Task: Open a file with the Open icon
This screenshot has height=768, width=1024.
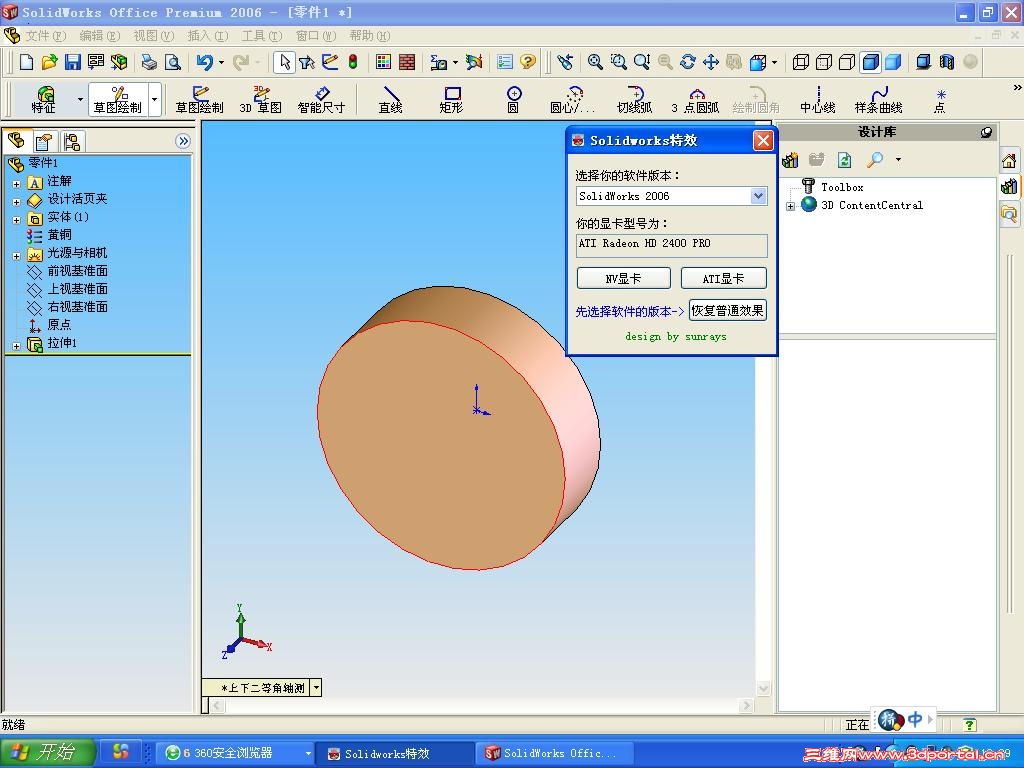Action: 49,62
